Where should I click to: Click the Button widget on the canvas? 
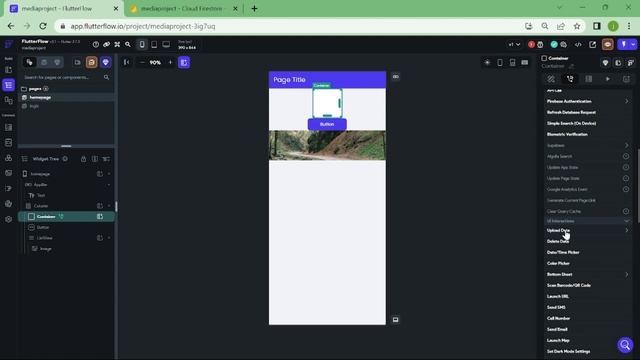(327, 124)
